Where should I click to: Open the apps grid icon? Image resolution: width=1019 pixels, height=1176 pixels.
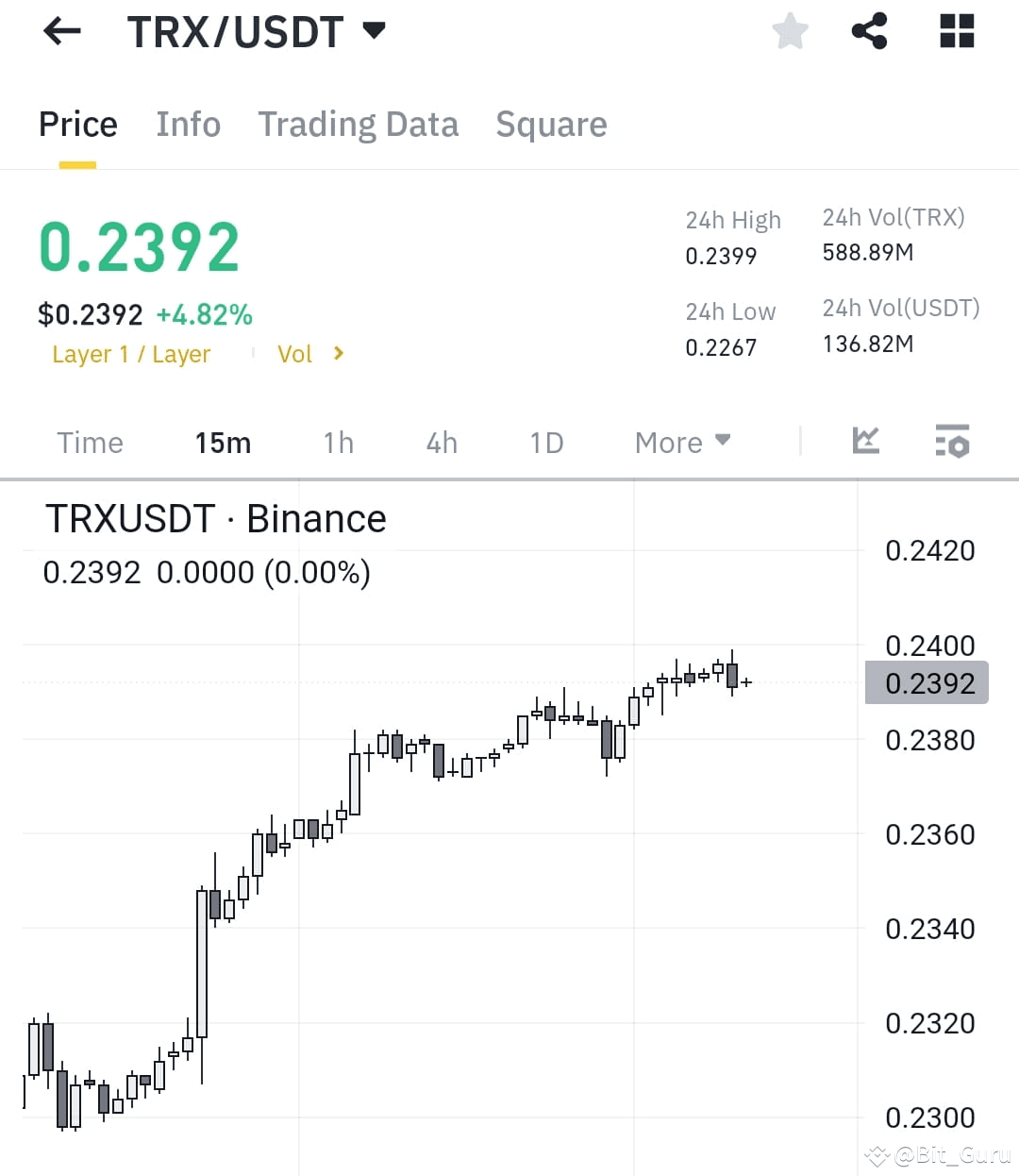[x=956, y=31]
